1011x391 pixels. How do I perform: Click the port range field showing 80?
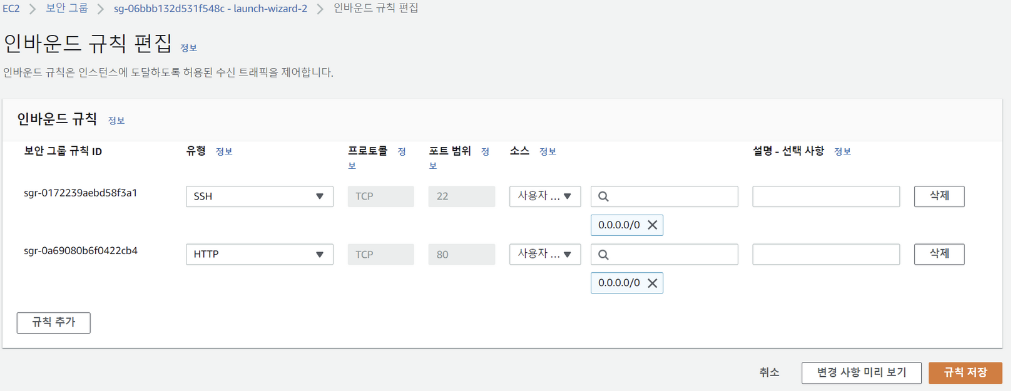[x=462, y=254]
